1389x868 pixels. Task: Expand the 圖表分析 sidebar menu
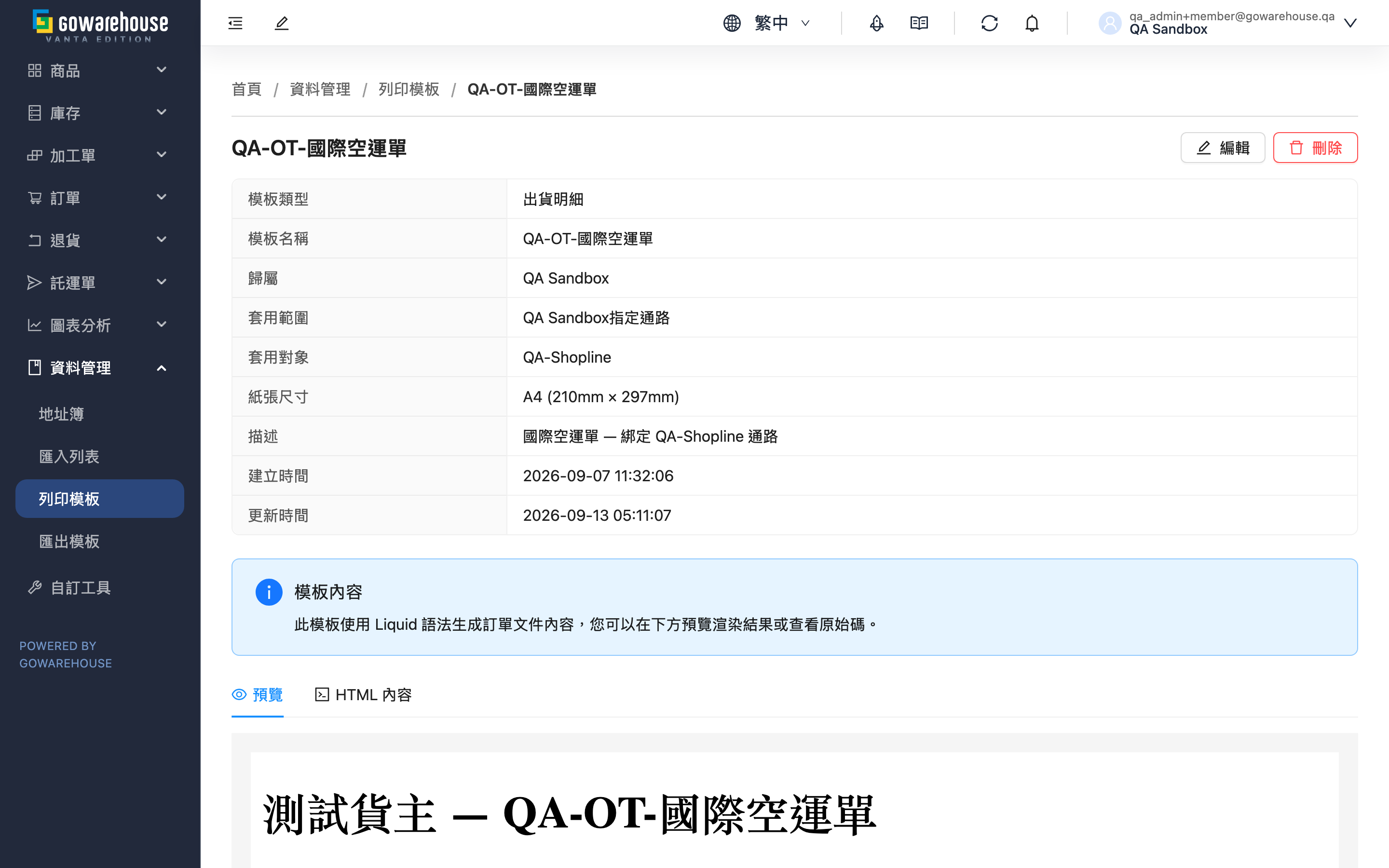pos(100,325)
